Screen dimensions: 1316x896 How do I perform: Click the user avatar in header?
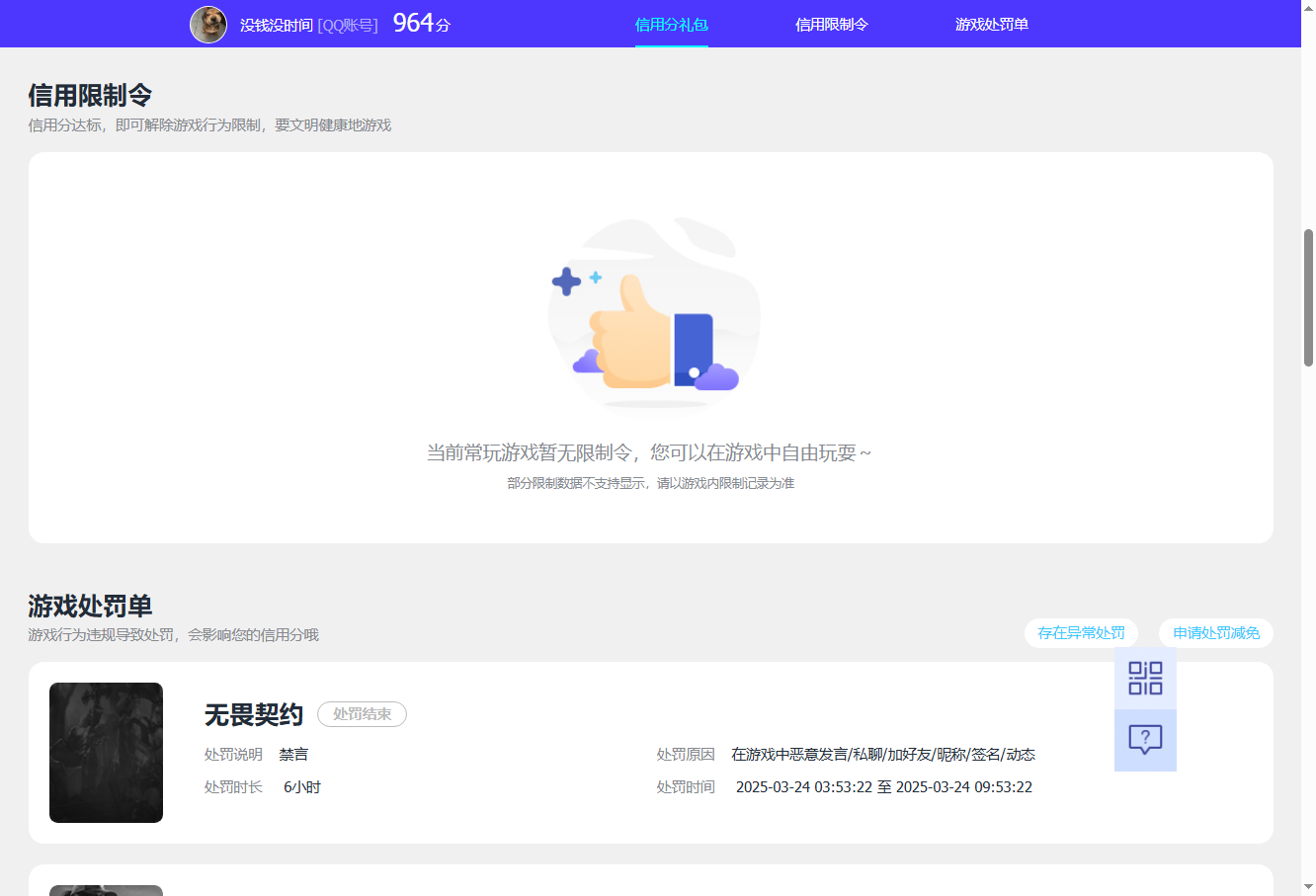[x=208, y=25]
